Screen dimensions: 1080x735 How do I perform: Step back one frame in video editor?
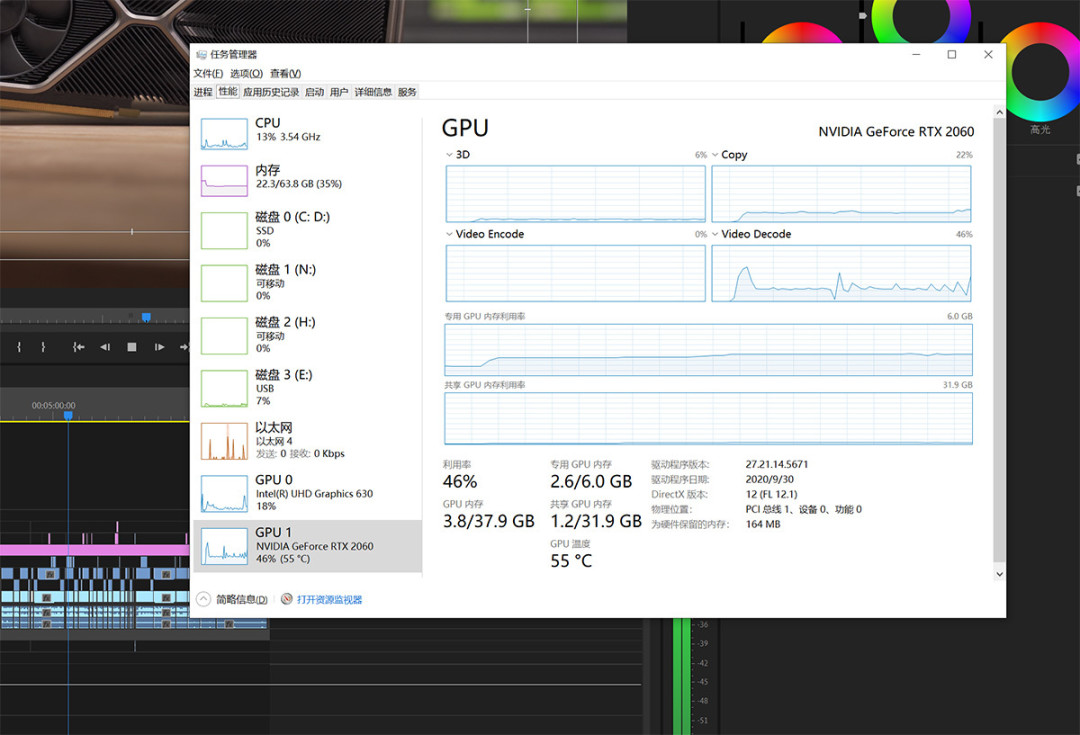pyautogui.click(x=105, y=347)
